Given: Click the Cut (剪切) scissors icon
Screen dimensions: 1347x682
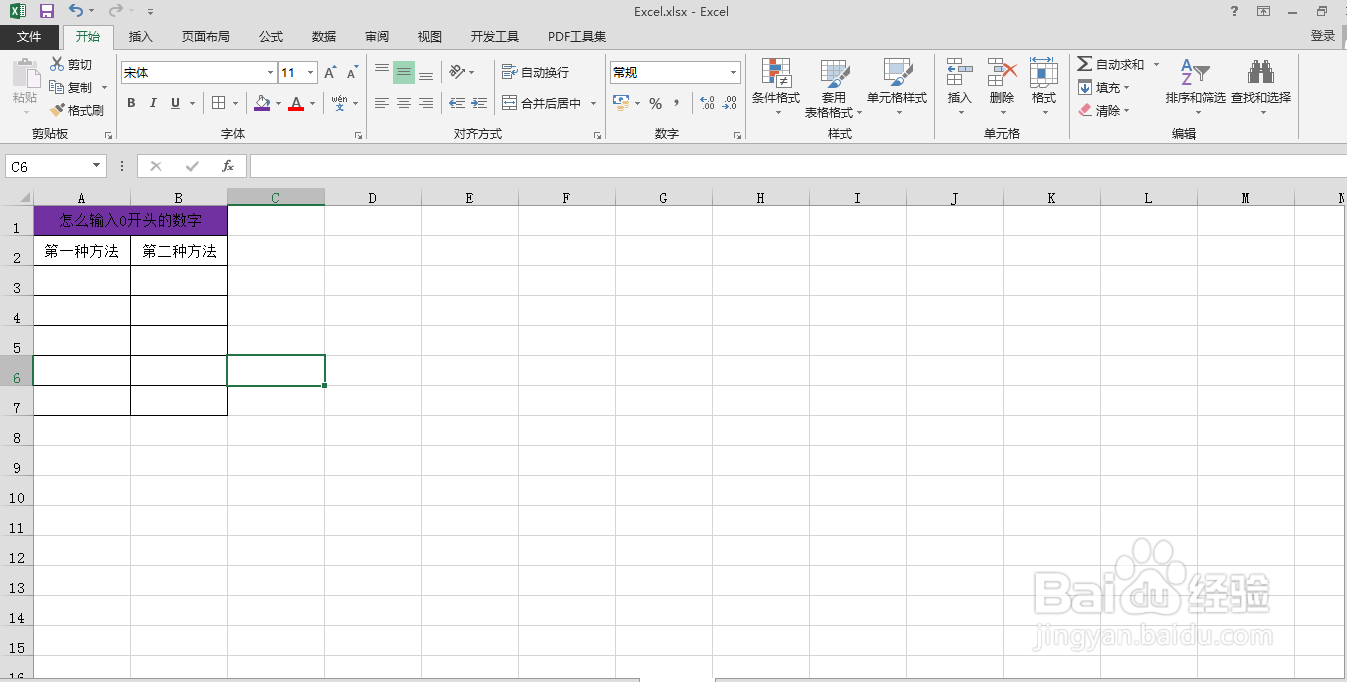Looking at the screenshot, I should coord(57,64).
